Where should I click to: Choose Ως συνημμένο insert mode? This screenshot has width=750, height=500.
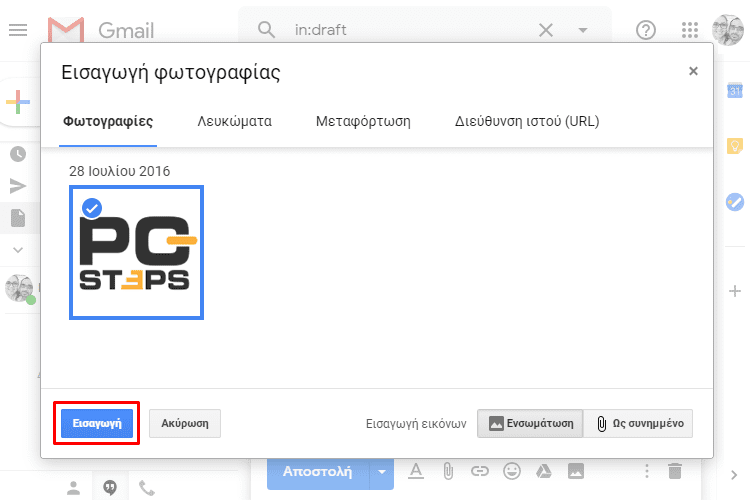tap(638, 423)
